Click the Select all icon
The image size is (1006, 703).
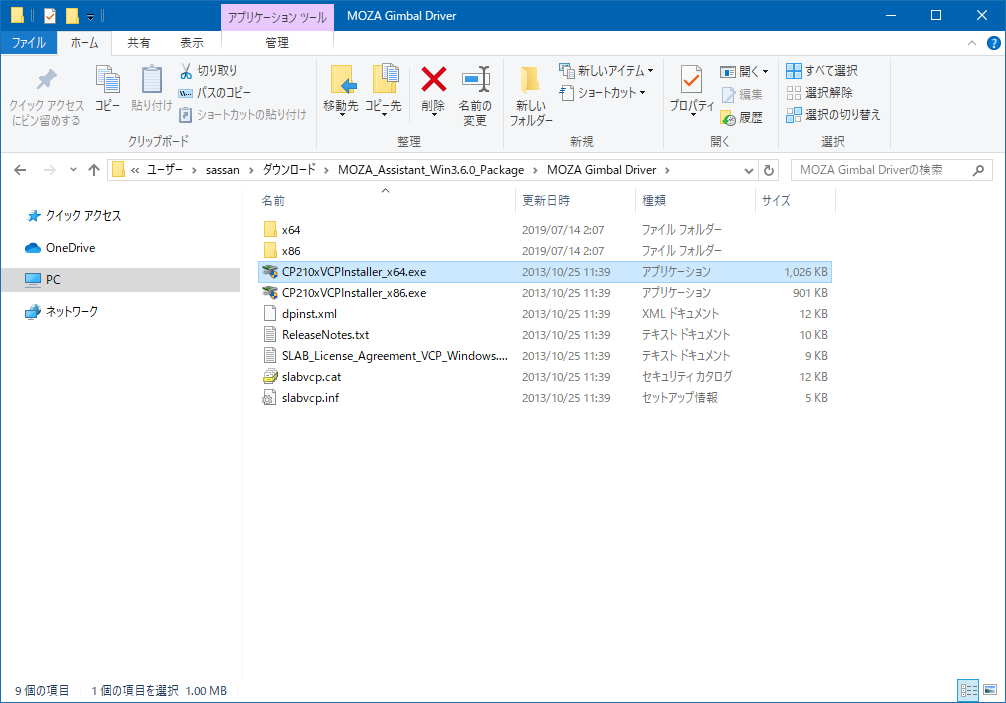click(x=794, y=71)
